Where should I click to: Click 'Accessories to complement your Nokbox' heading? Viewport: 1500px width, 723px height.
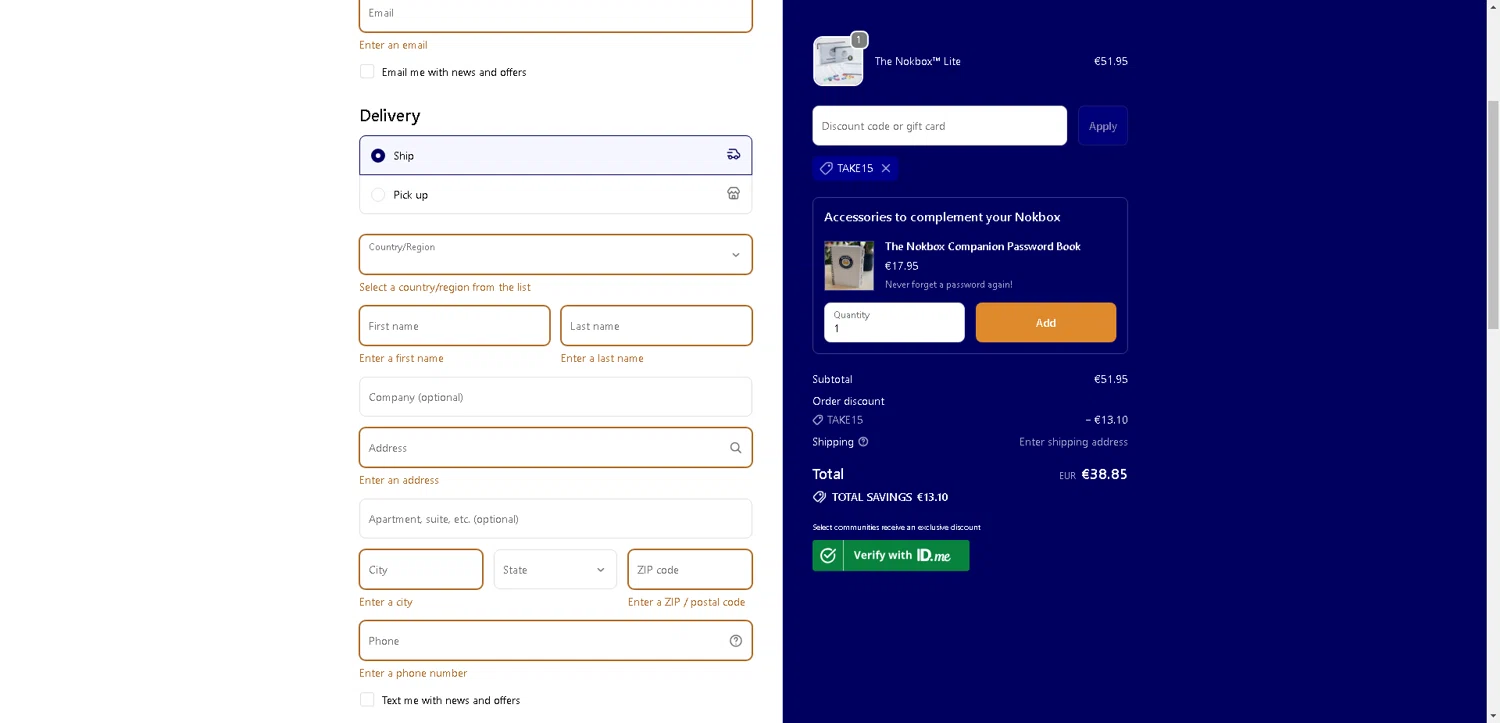942,216
